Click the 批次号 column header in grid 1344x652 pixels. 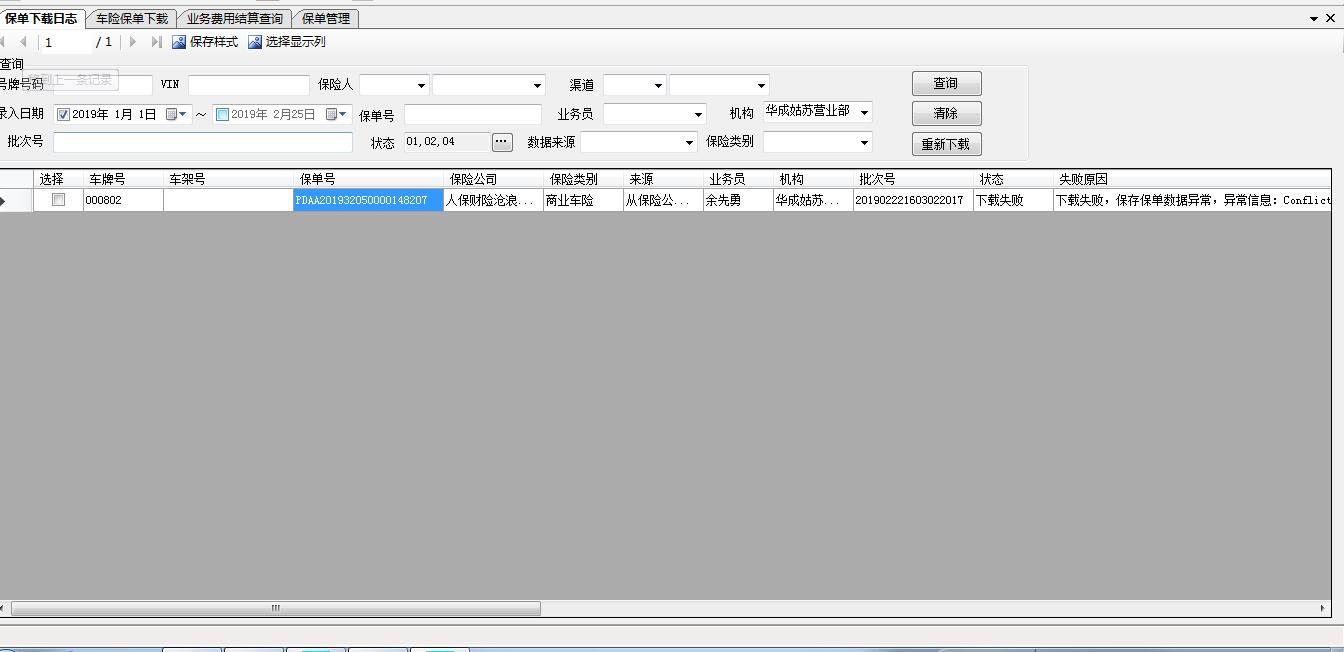913,179
